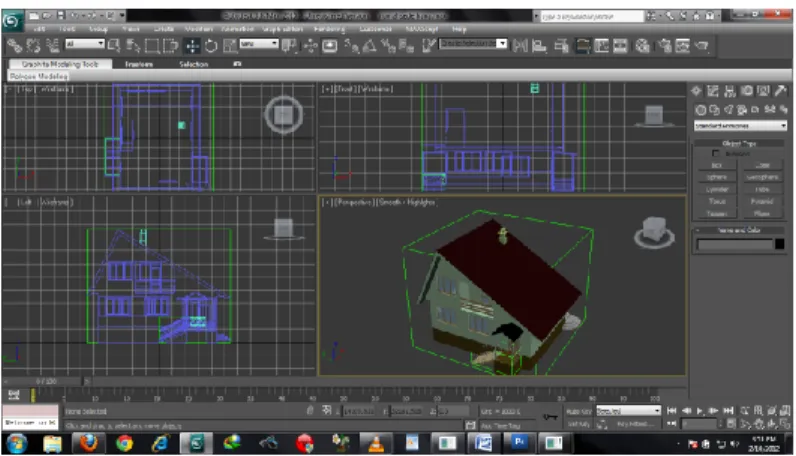Open the key filter 'Selected' dropdown
796x456 pixels.
[628, 410]
